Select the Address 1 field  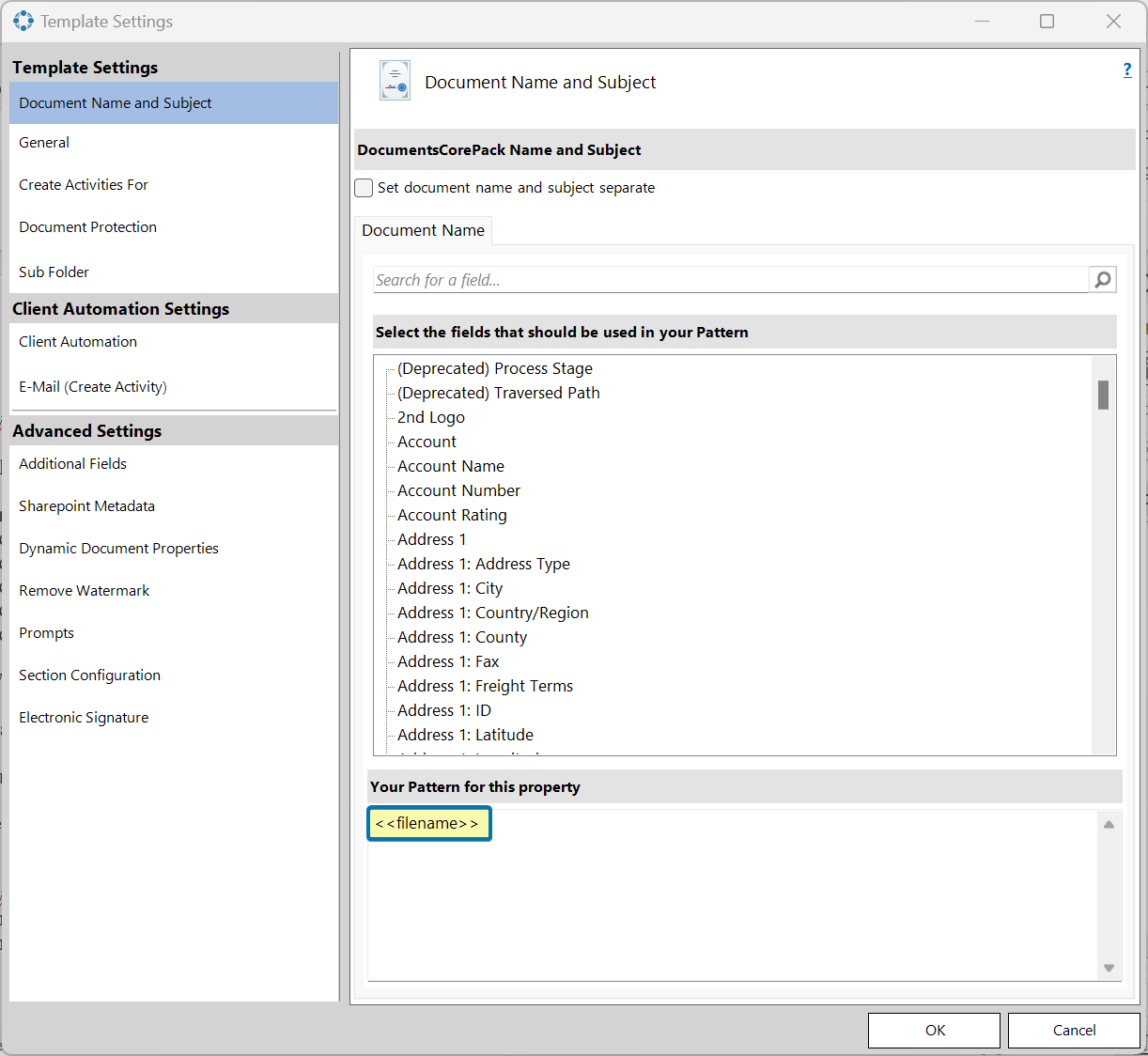click(x=432, y=539)
